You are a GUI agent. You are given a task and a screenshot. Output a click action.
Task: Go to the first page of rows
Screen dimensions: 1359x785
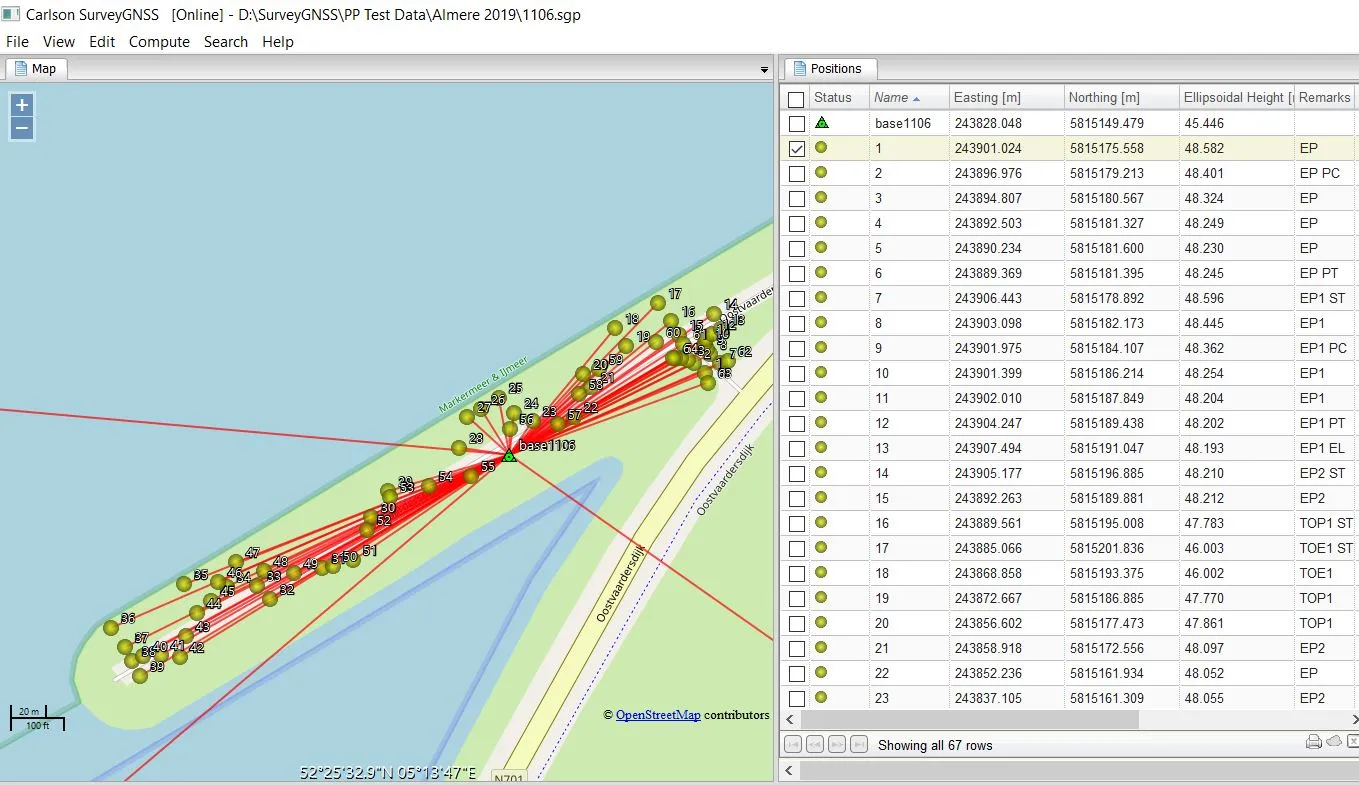(x=792, y=744)
